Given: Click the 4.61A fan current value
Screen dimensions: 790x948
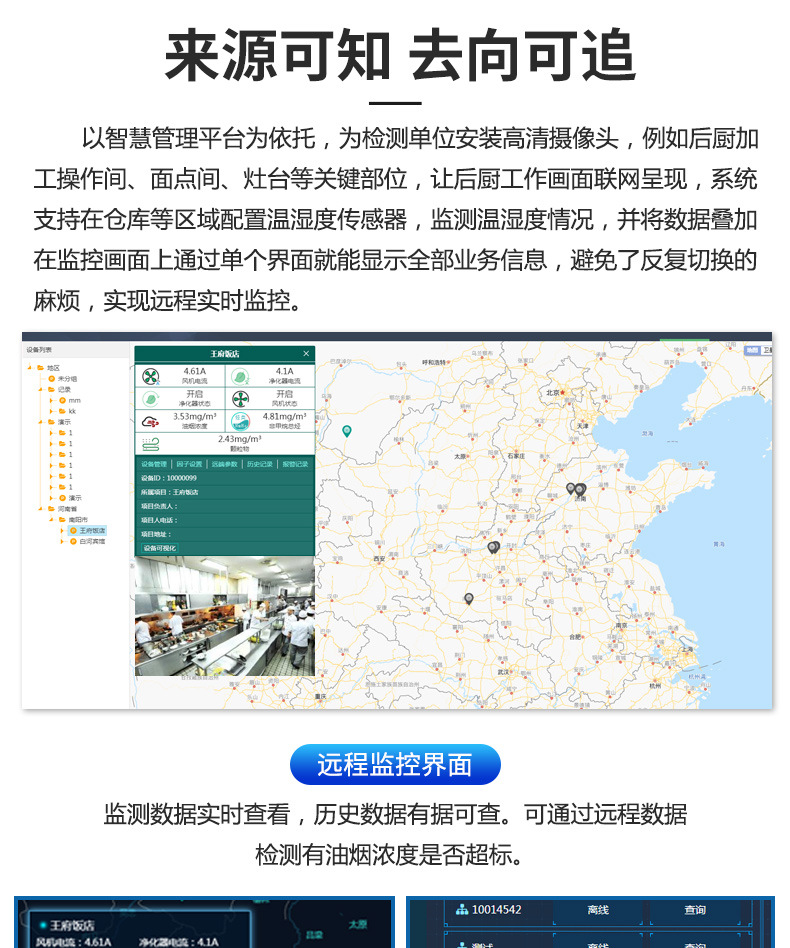Looking at the screenshot, I should 195,371.
